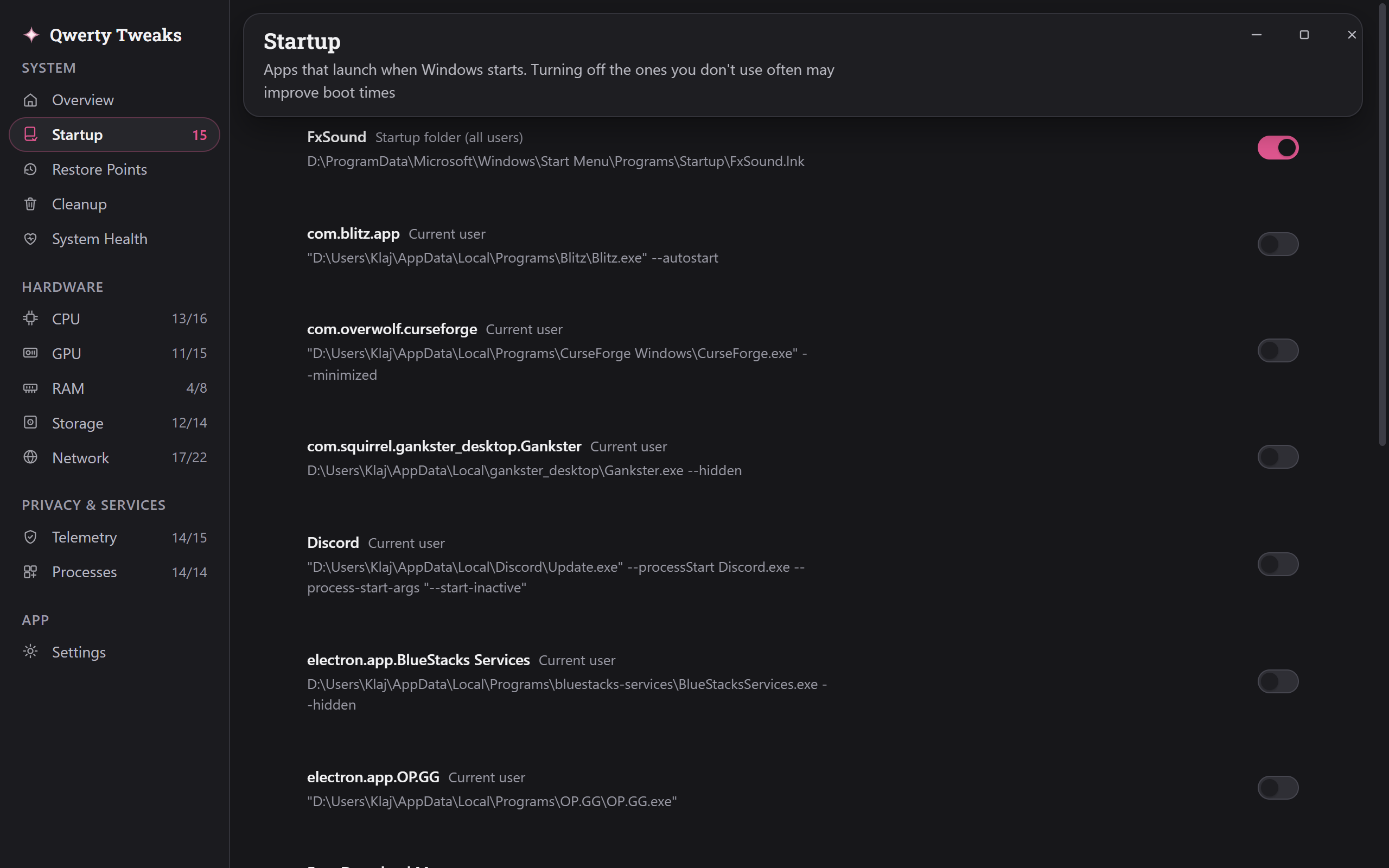Select the Network sidebar item
The image size is (1389, 868).
point(114,457)
